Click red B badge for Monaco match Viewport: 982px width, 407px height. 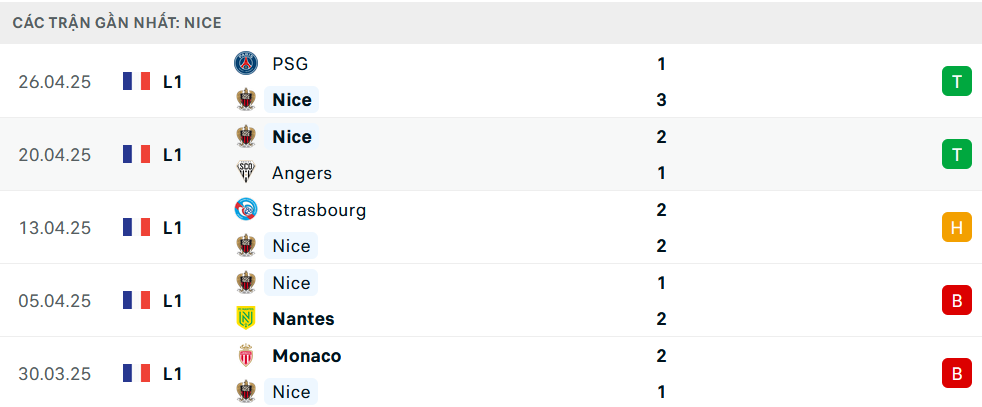pos(956,374)
